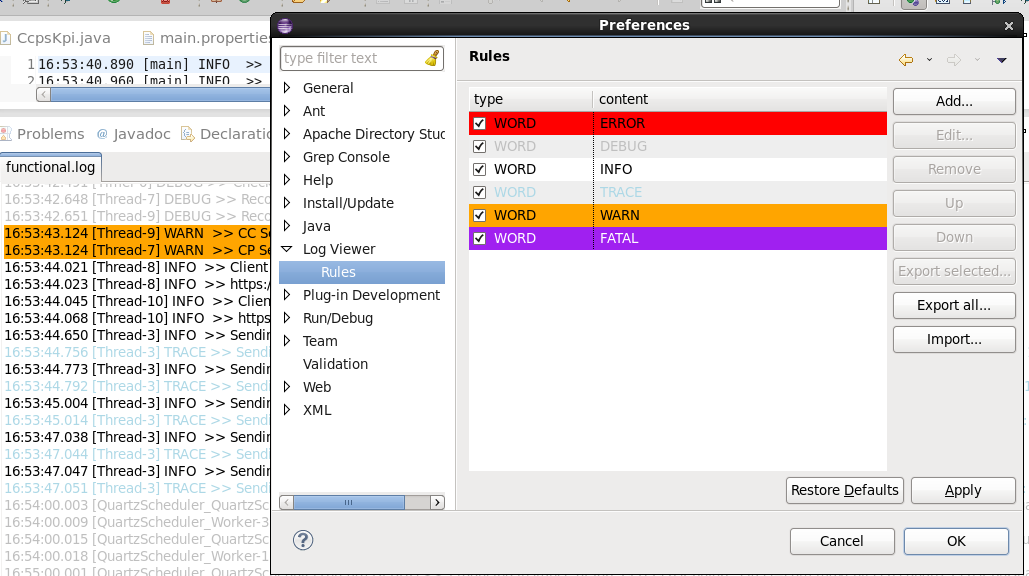The width and height of the screenshot is (1029, 576).
Task: Uncheck the WORD ERROR rule
Action: point(478,122)
